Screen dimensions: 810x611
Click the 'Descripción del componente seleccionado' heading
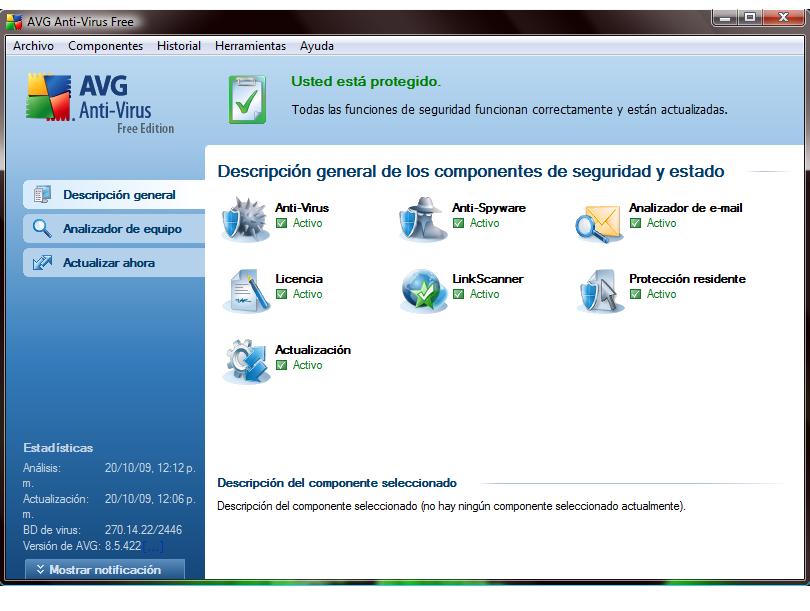coord(337,483)
